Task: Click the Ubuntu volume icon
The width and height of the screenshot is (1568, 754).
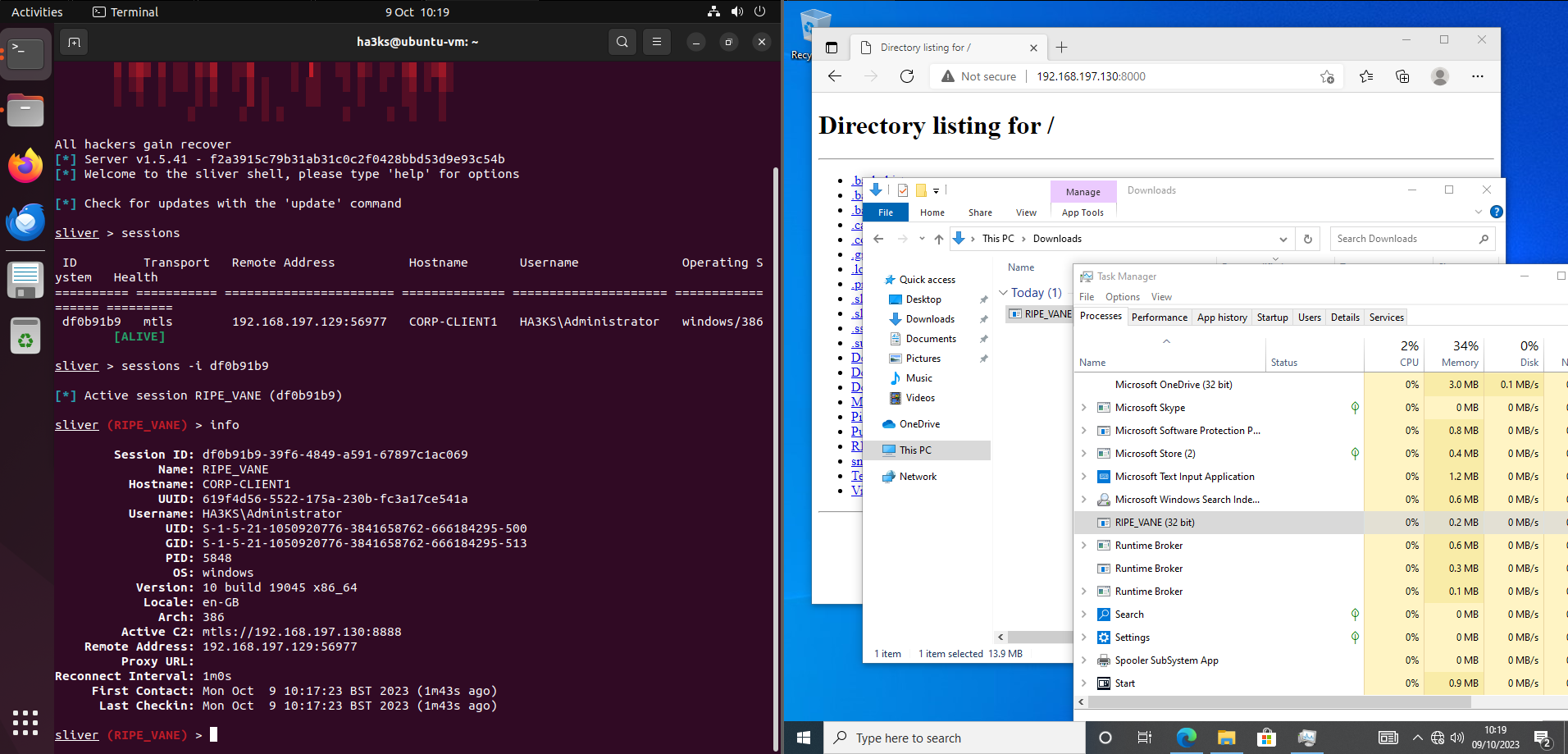Action: (737, 11)
